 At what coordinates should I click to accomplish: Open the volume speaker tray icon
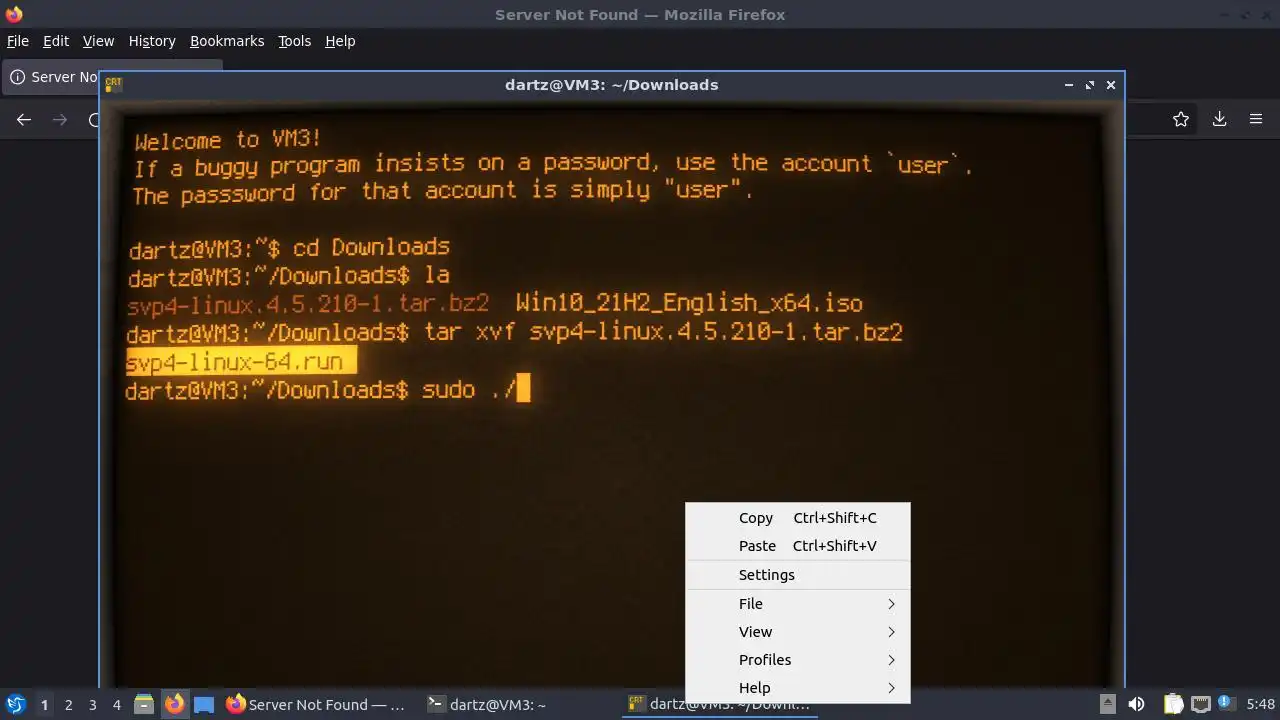pos(1136,705)
